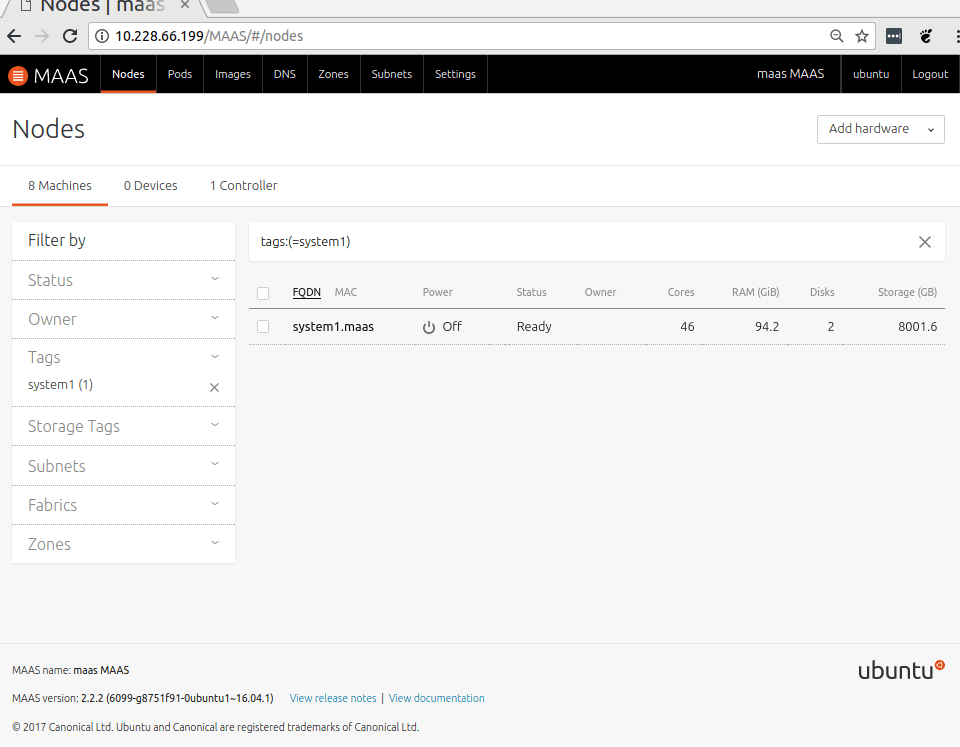The height and width of the screenshot is (747, 960).
Task: Close the Nodes browser tab
Action: [184, 5]
